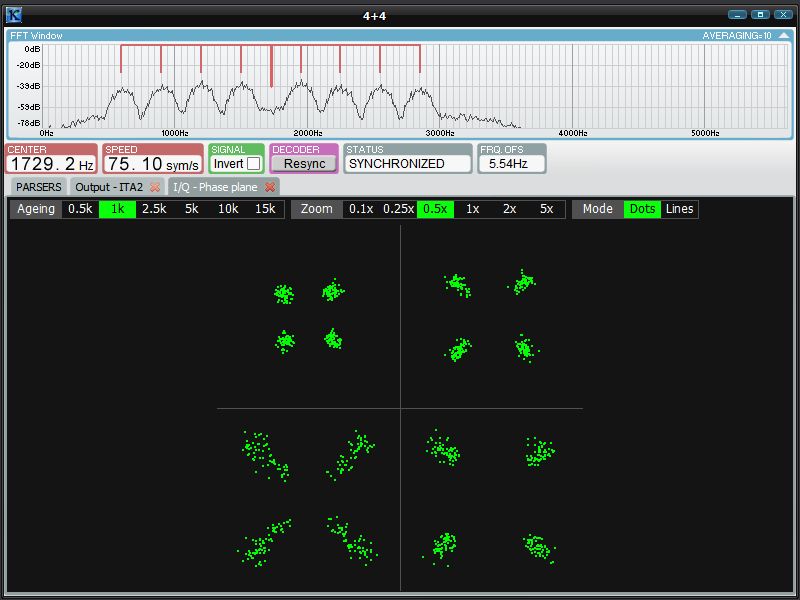Click the app logo icon in title bar
This screenshot has width=800, height=600.
tap(14, 14)
